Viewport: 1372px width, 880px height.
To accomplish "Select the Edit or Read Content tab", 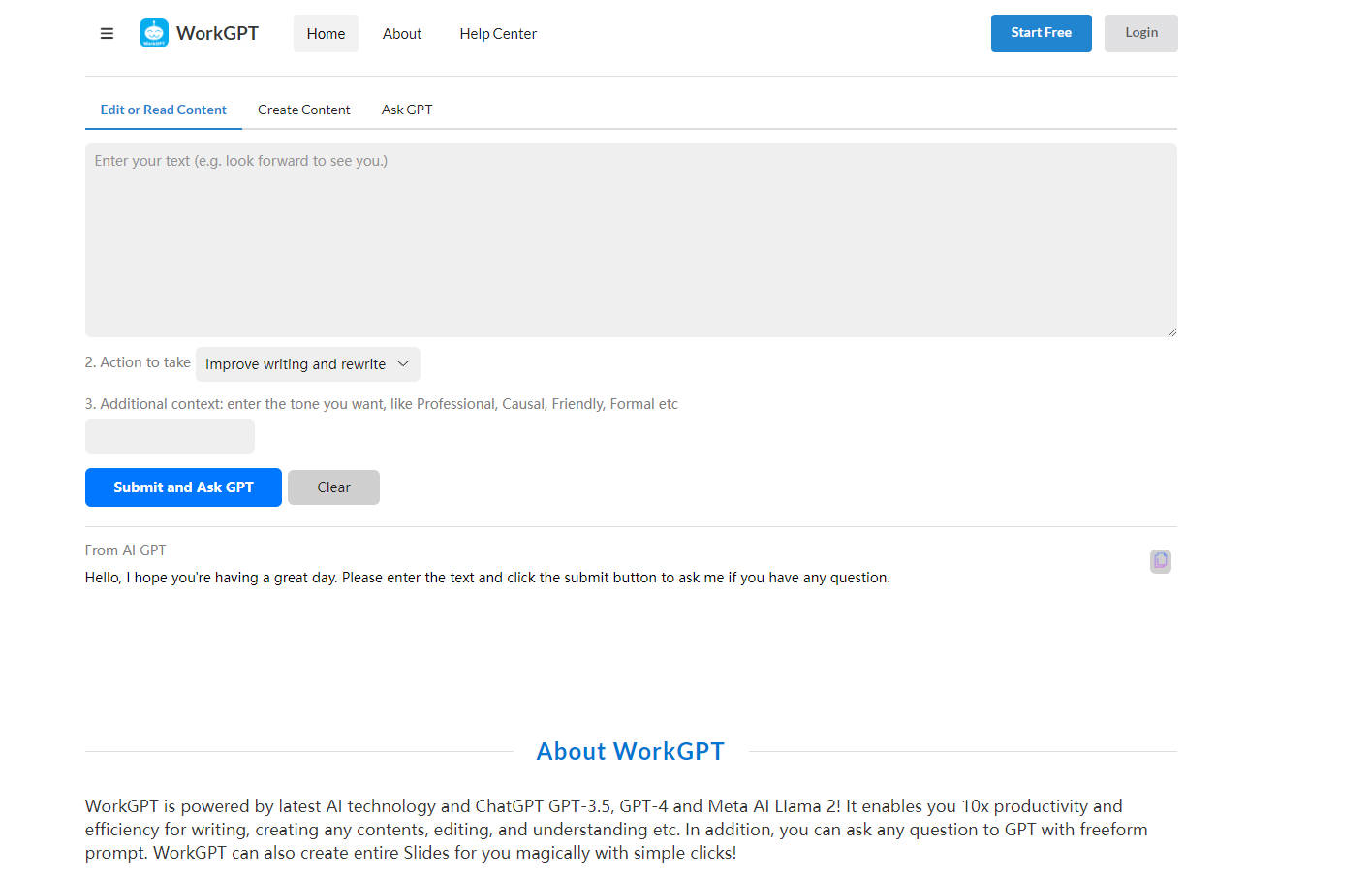I will click(163, 110).
